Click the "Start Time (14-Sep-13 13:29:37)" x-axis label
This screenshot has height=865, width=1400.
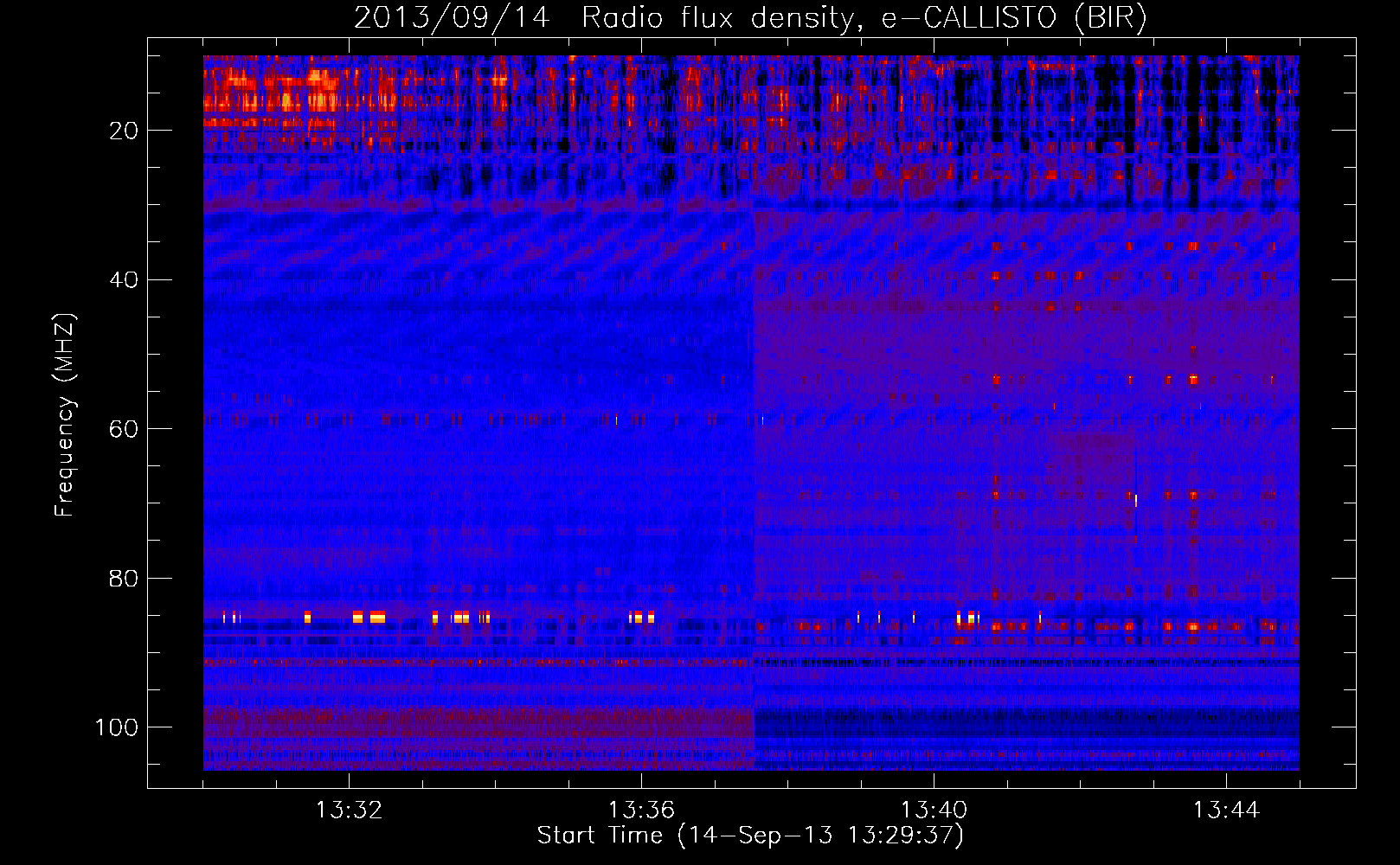[x=750, y=836]
